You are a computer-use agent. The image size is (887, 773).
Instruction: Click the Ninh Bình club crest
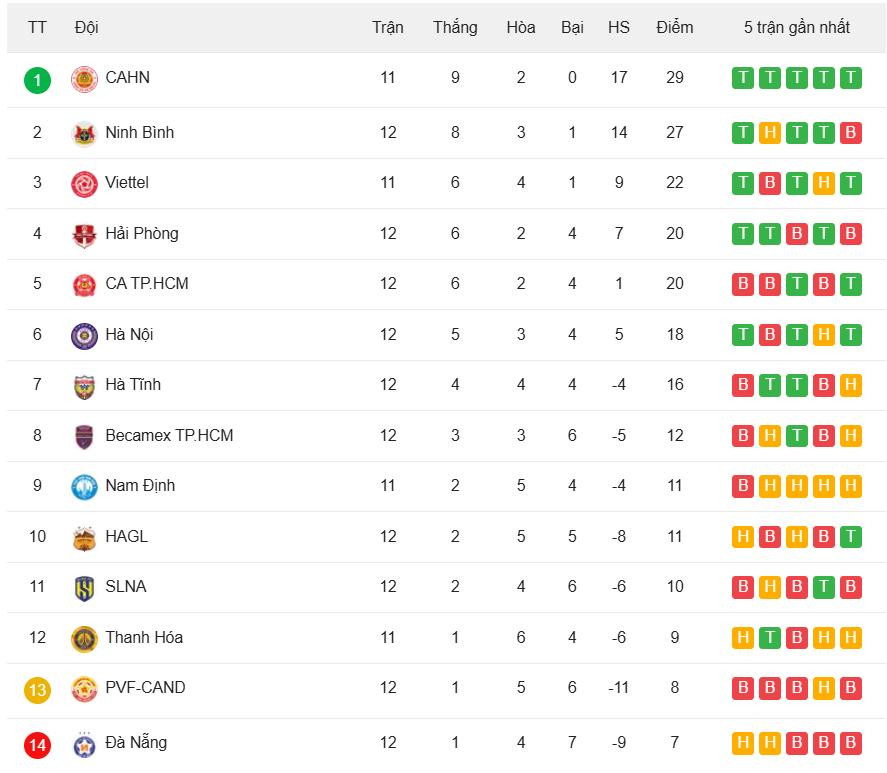[84, 133]
